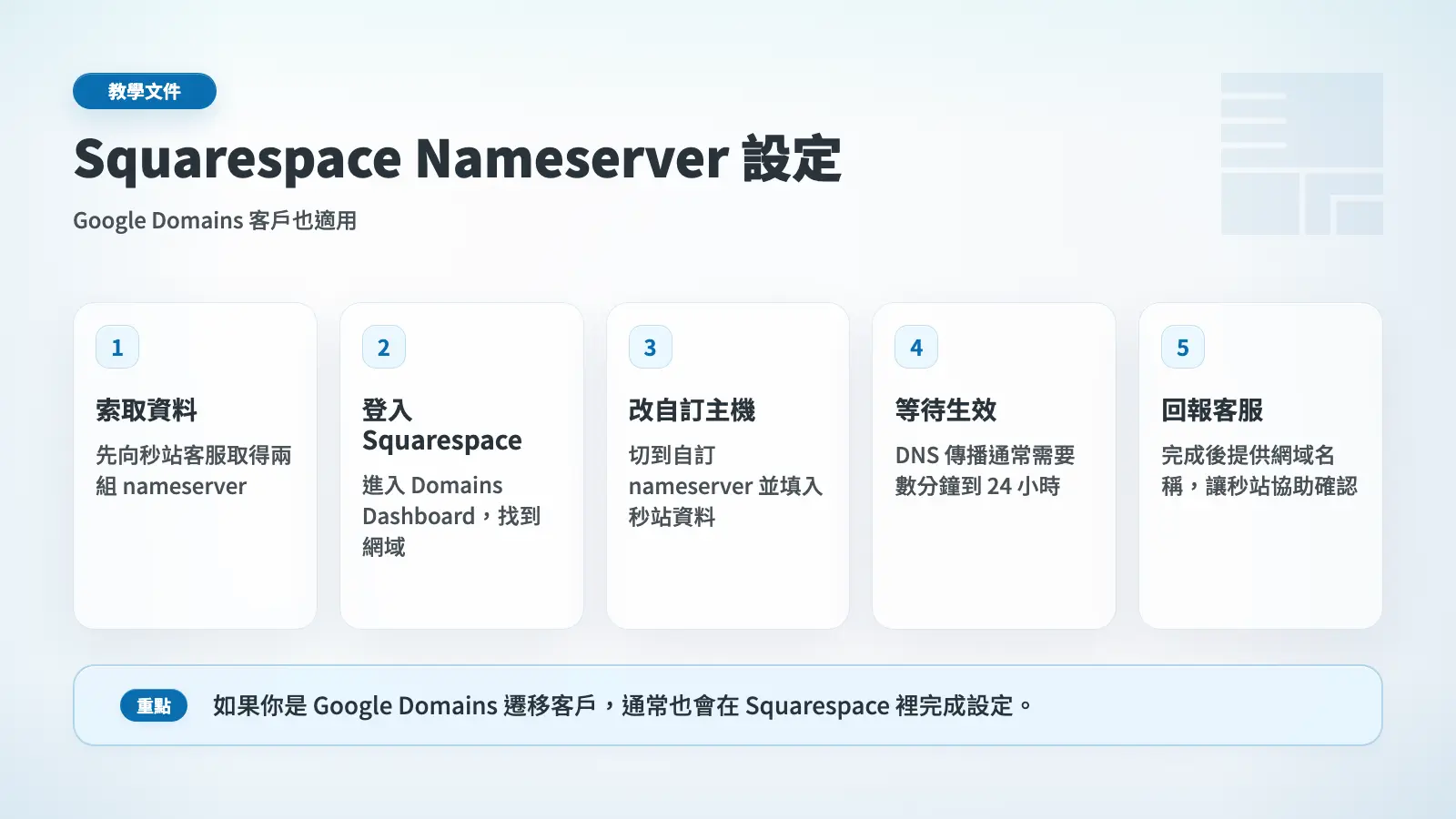Click the step 2 number badge
Image resolution: width=1456 pixels, height=819 pixels.
(x=384, y=347)
